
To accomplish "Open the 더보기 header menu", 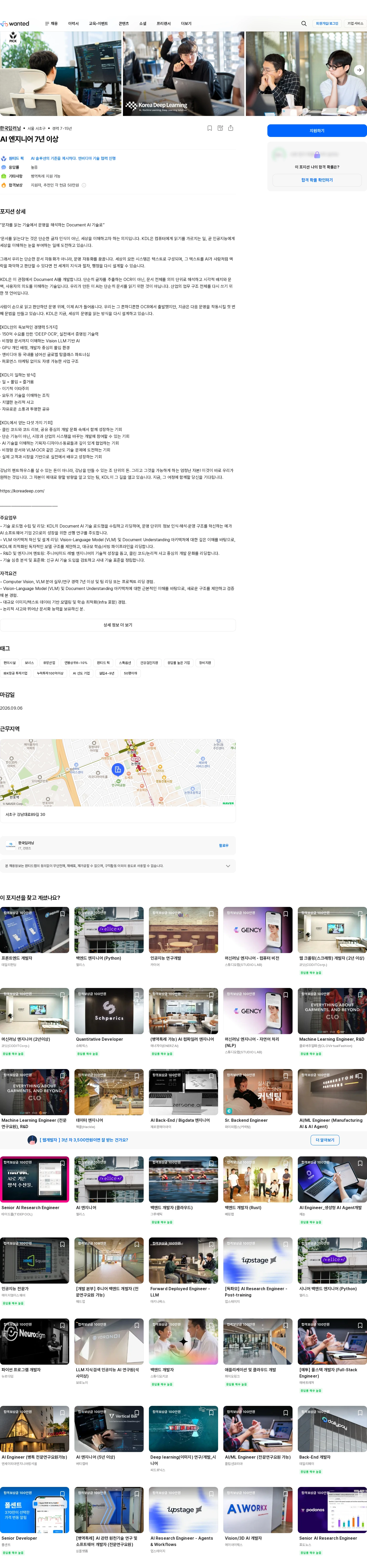I will click(x=186, y=24).
